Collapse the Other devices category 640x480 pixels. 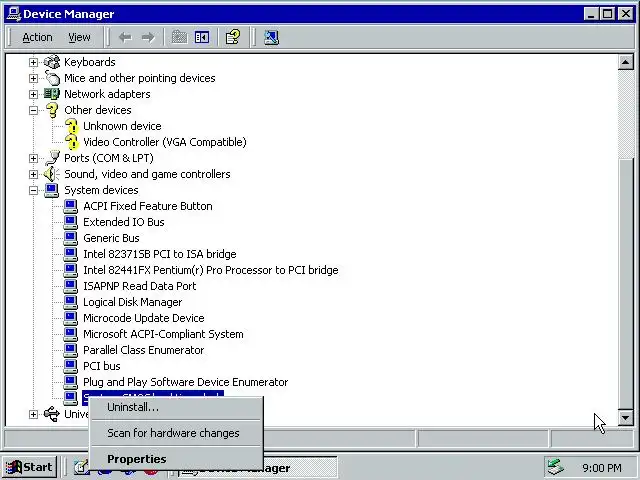tap(33, 110)
